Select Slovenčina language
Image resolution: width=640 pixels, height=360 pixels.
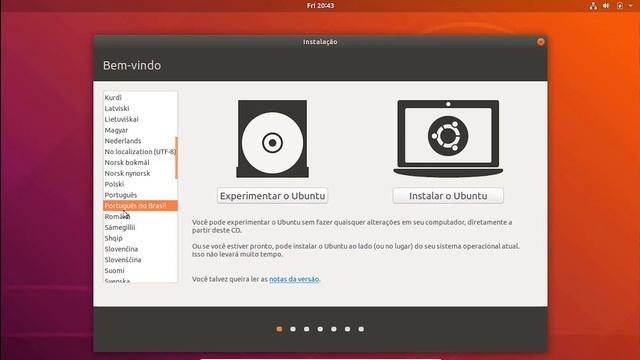coord(140,249)
